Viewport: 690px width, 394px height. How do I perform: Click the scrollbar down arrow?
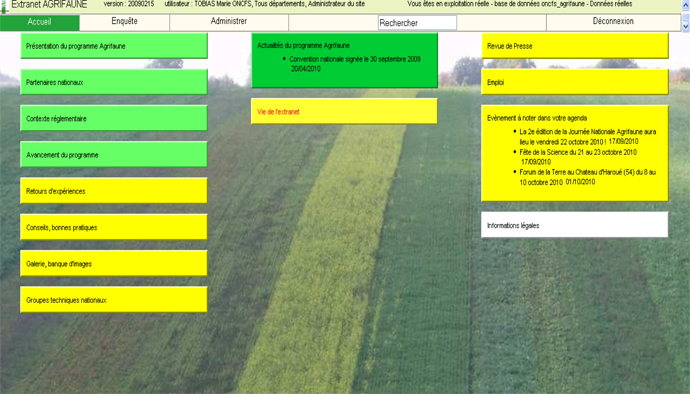[686, 27]
